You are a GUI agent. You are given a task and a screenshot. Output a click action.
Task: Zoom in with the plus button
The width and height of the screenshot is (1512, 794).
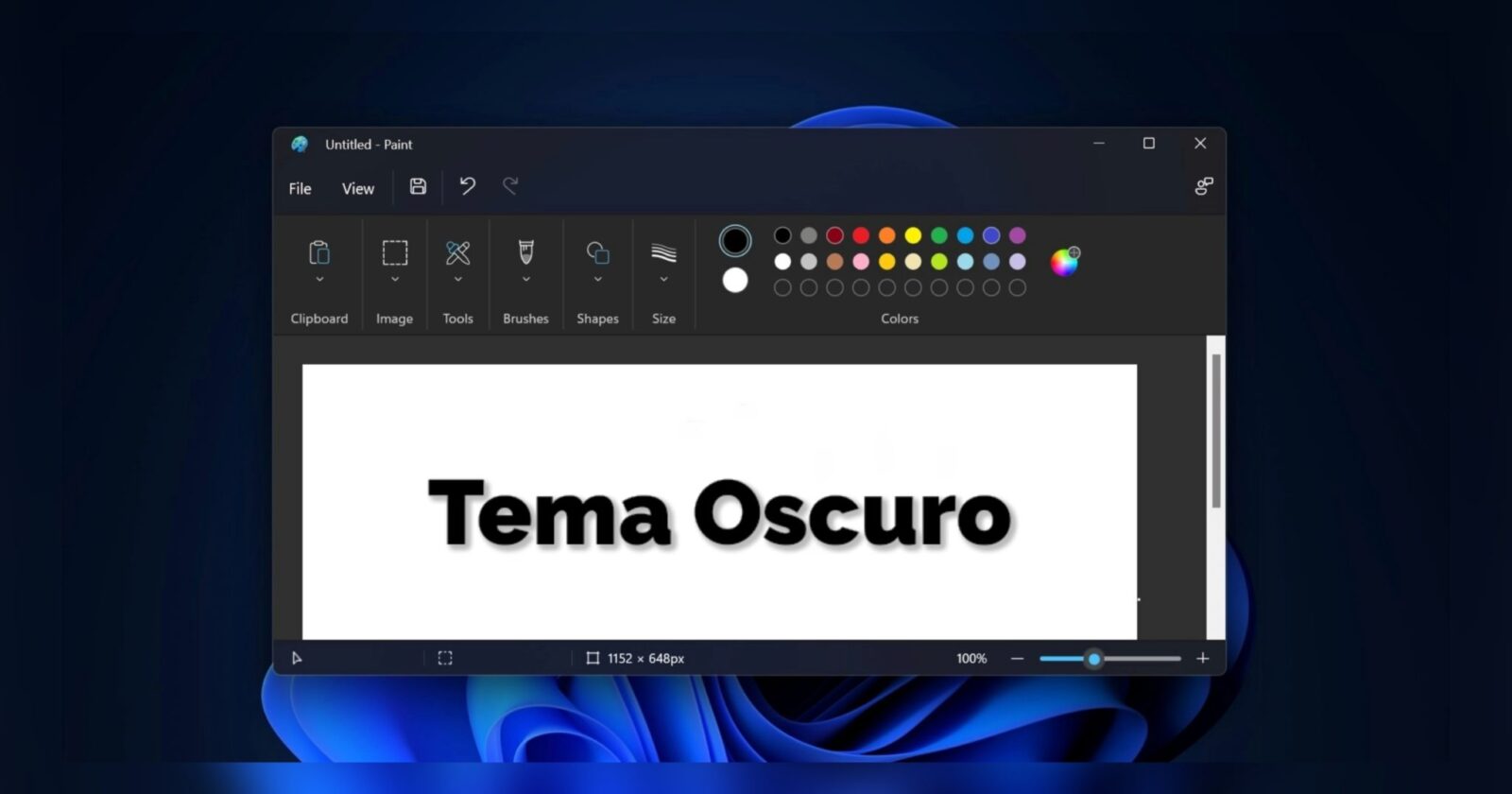click(1202, 658)
